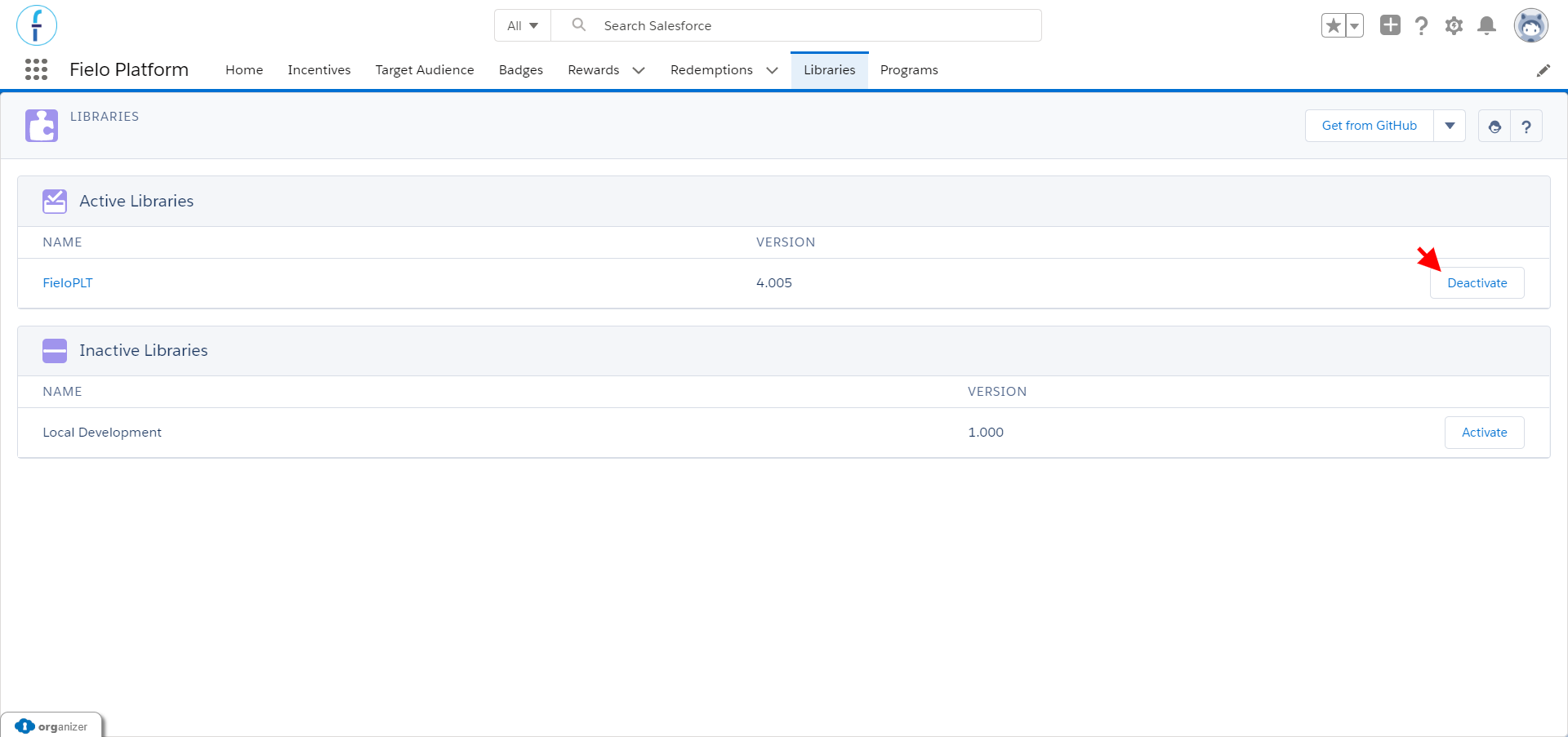This screenshot has height=737, width=1568.
Task: Click the Fielo logo icon
Action: point(37,25)
